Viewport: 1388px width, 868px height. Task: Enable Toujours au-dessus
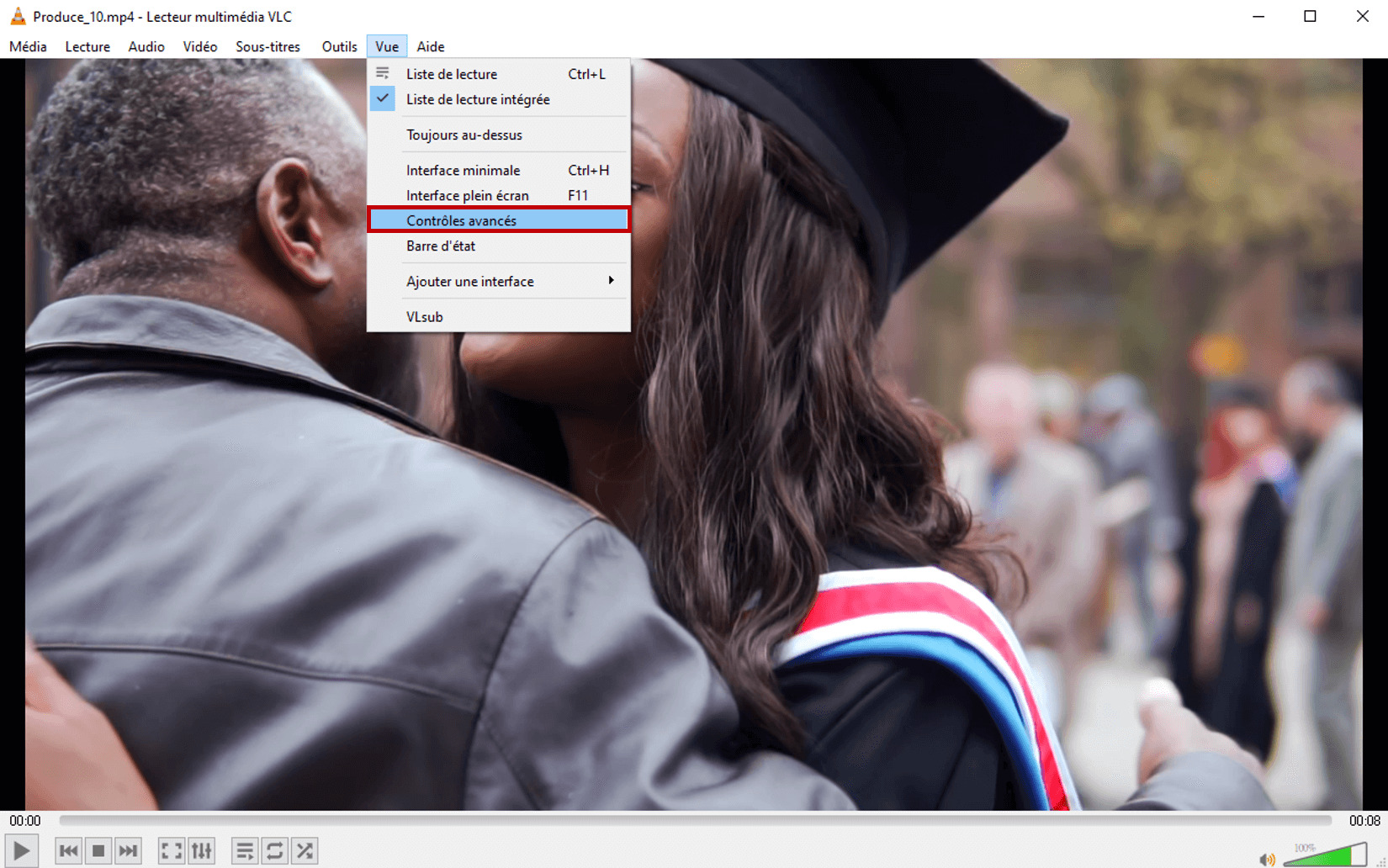click(464, 135)
